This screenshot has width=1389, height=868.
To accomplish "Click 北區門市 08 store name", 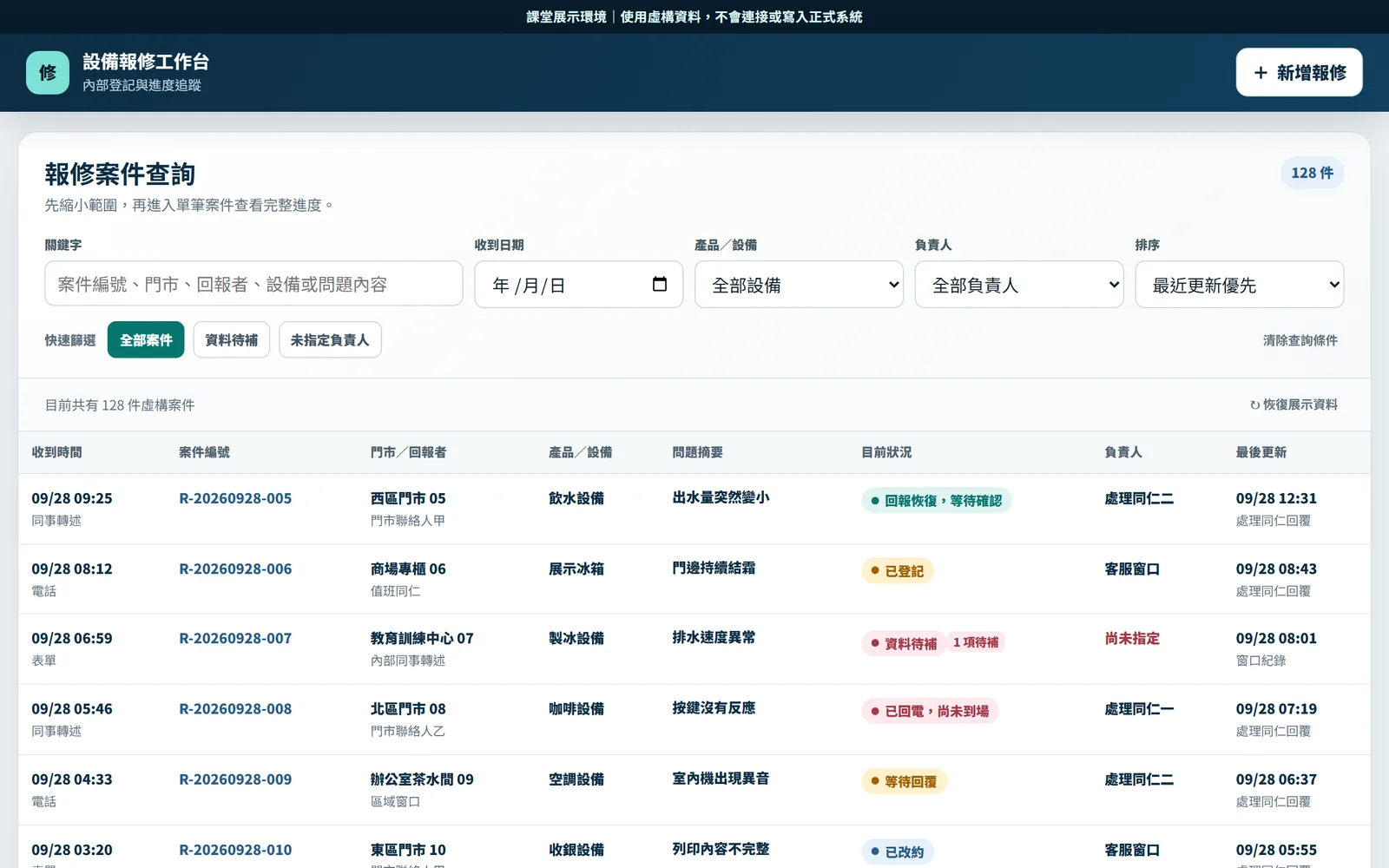I will point(408,708).
